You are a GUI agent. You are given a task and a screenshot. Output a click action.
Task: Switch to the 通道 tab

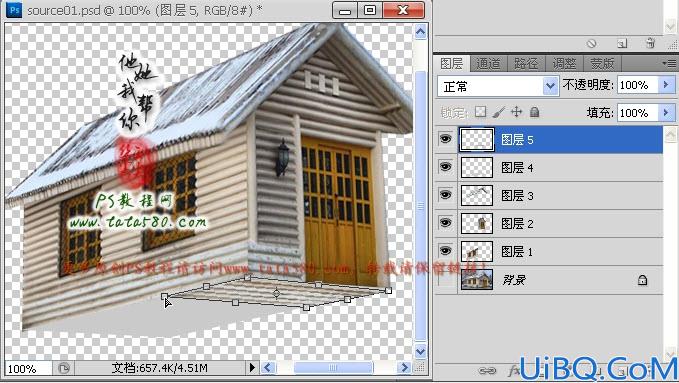488,64
